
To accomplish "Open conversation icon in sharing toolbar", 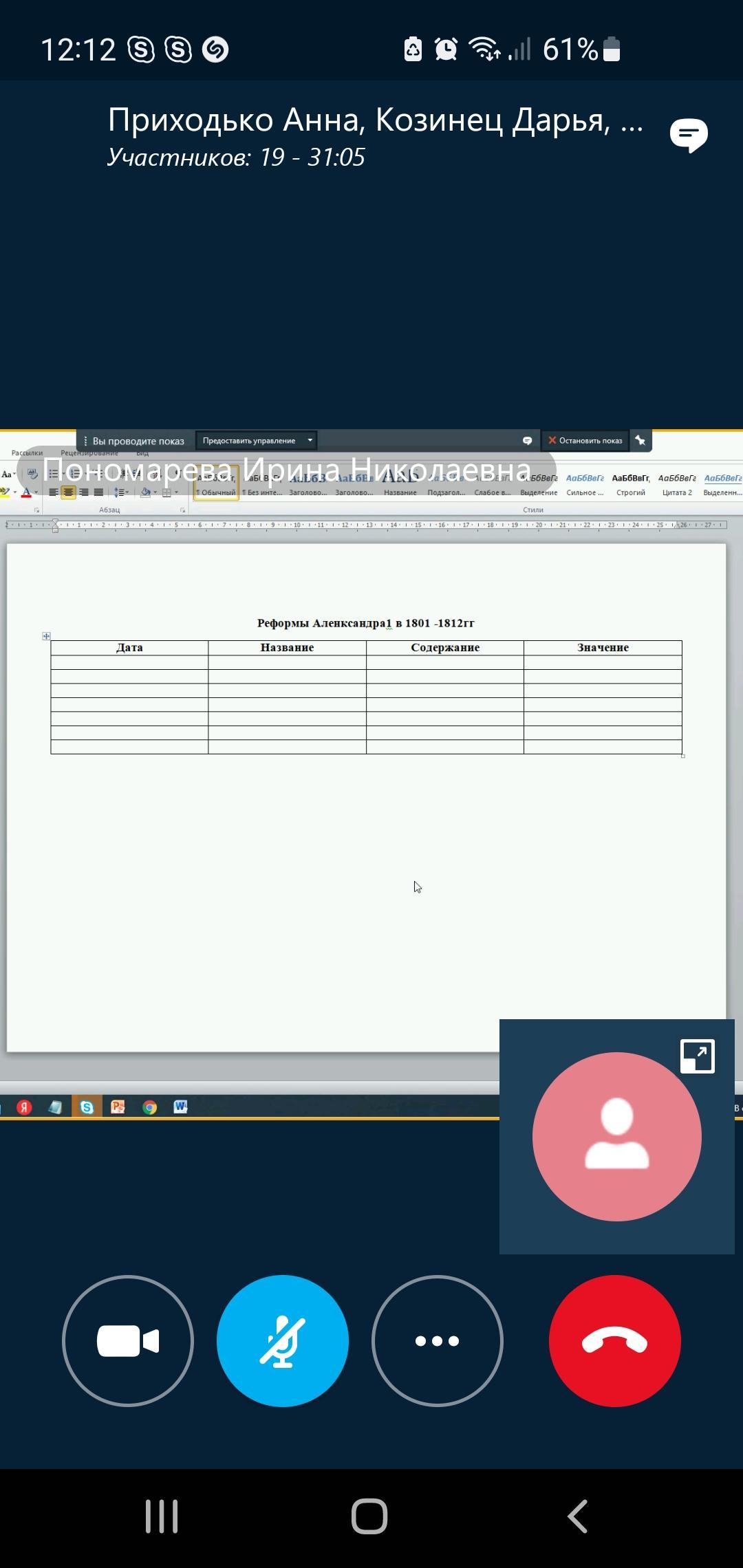I will (x=528, y=441).
